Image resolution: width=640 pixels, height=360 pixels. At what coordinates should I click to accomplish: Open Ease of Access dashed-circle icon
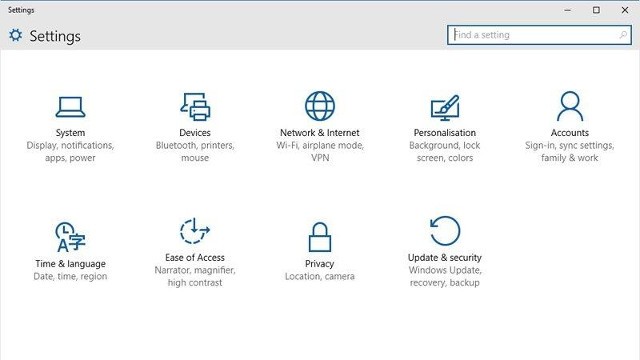coord(195,231)
